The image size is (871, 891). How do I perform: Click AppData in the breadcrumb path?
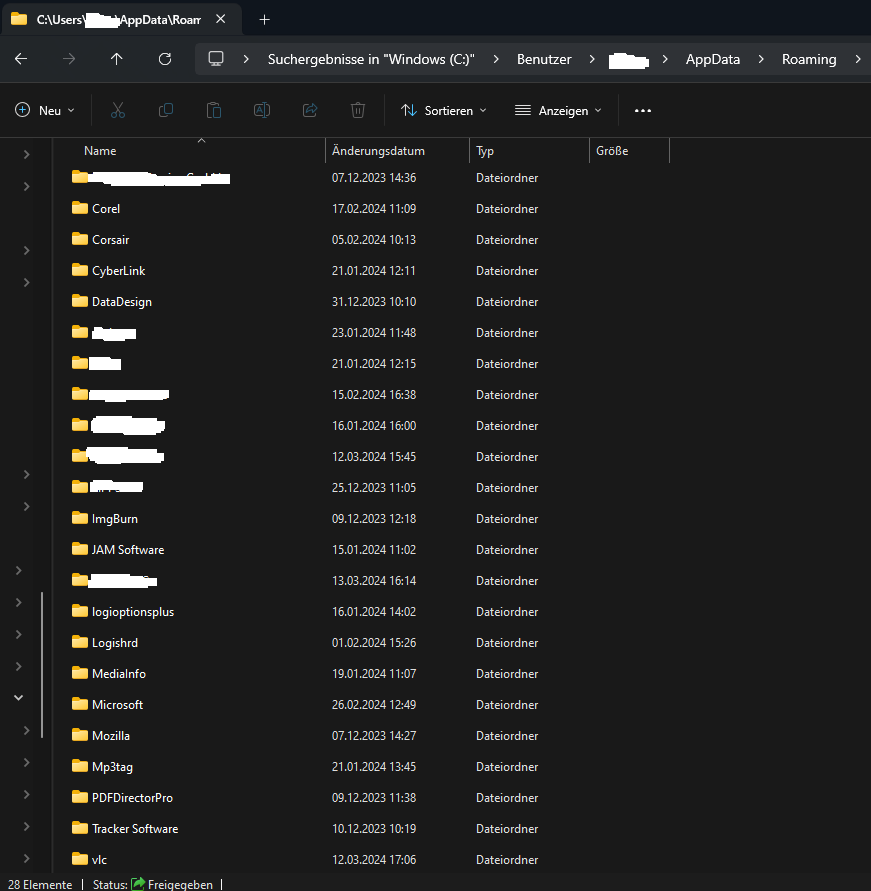712,59
